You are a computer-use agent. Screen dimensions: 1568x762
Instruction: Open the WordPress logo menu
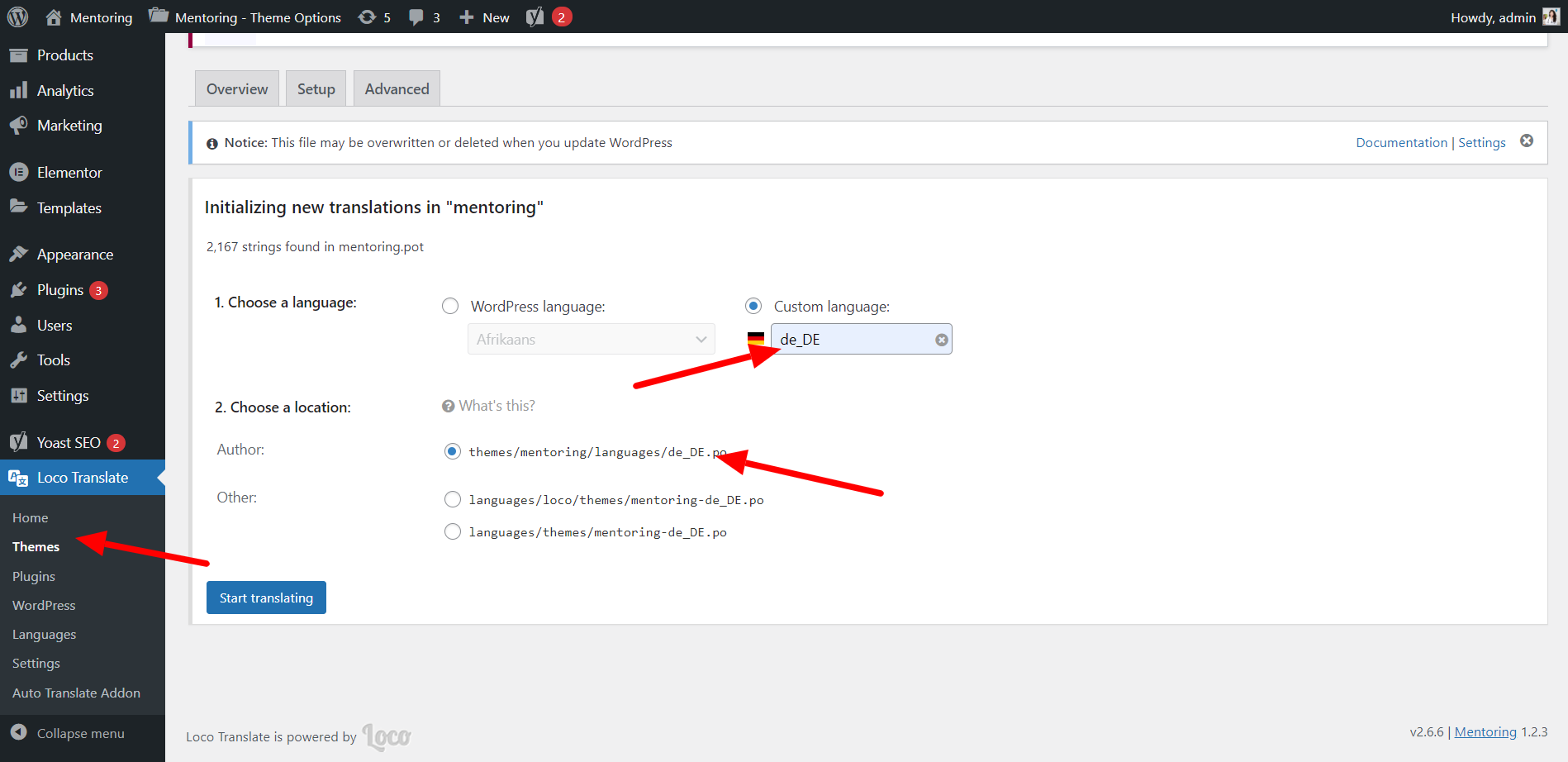[x=17, y=17]
